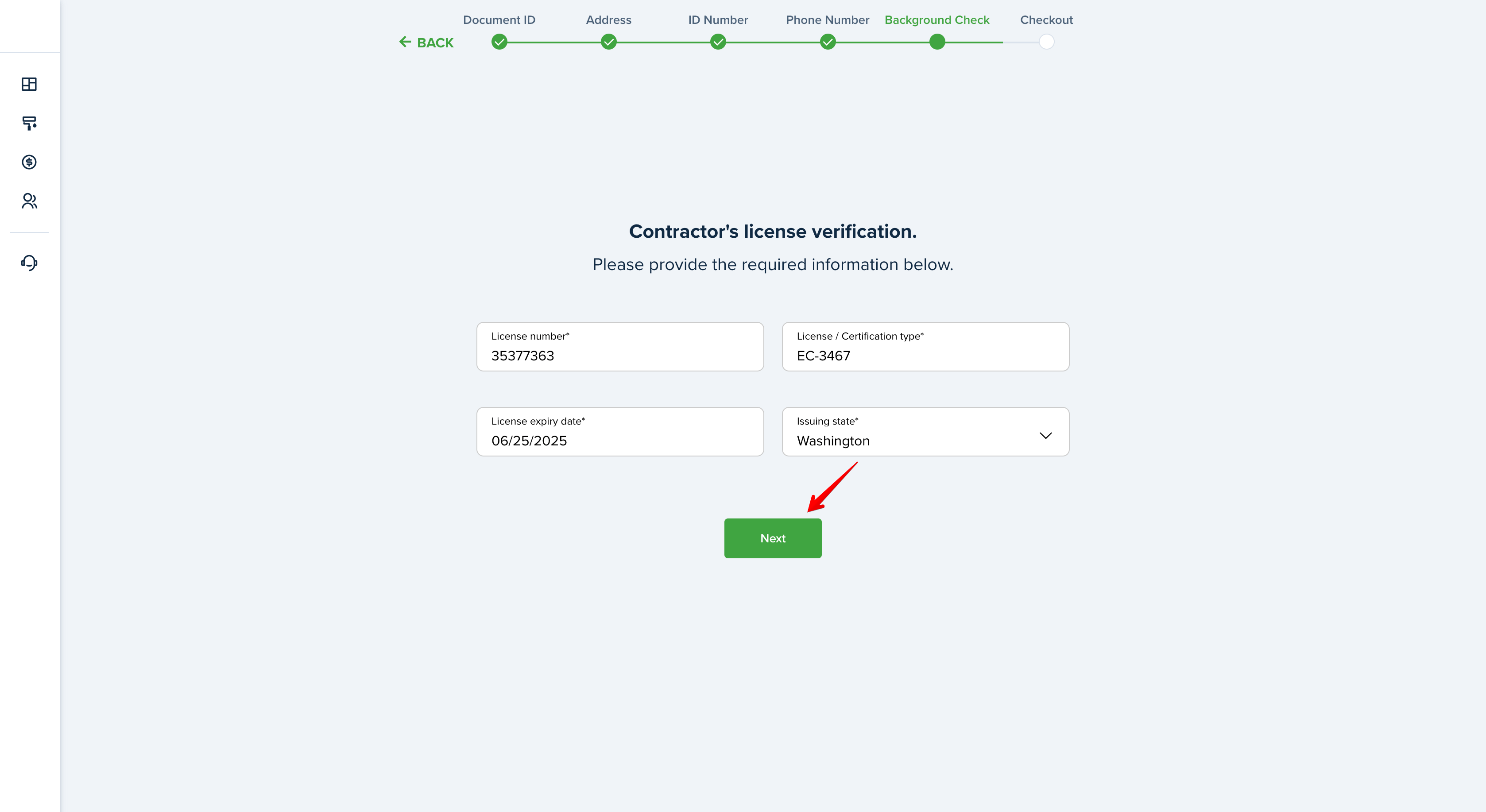Open the dollar coin payments icon
Screen dimensions: 1486x812
coord(29,162)
